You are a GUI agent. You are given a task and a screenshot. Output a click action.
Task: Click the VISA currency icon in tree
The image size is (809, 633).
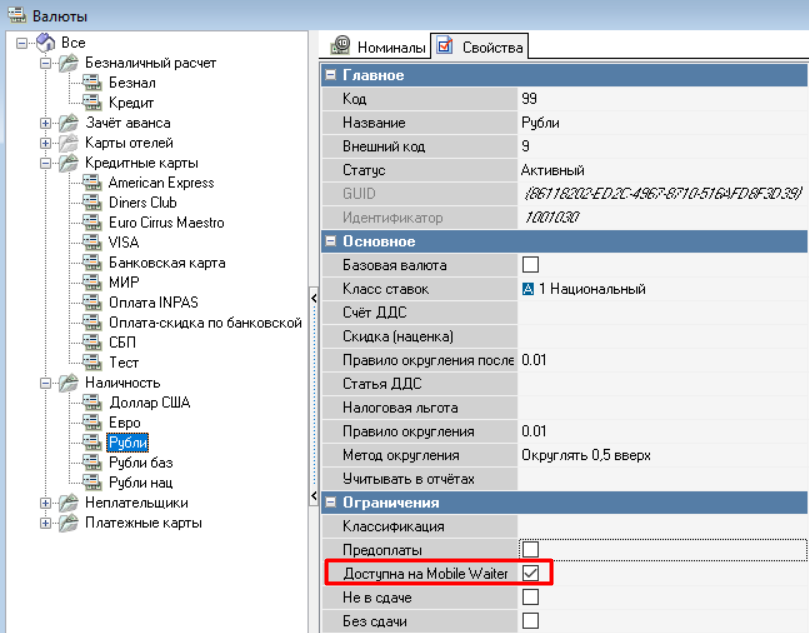[x=92, y=243]
